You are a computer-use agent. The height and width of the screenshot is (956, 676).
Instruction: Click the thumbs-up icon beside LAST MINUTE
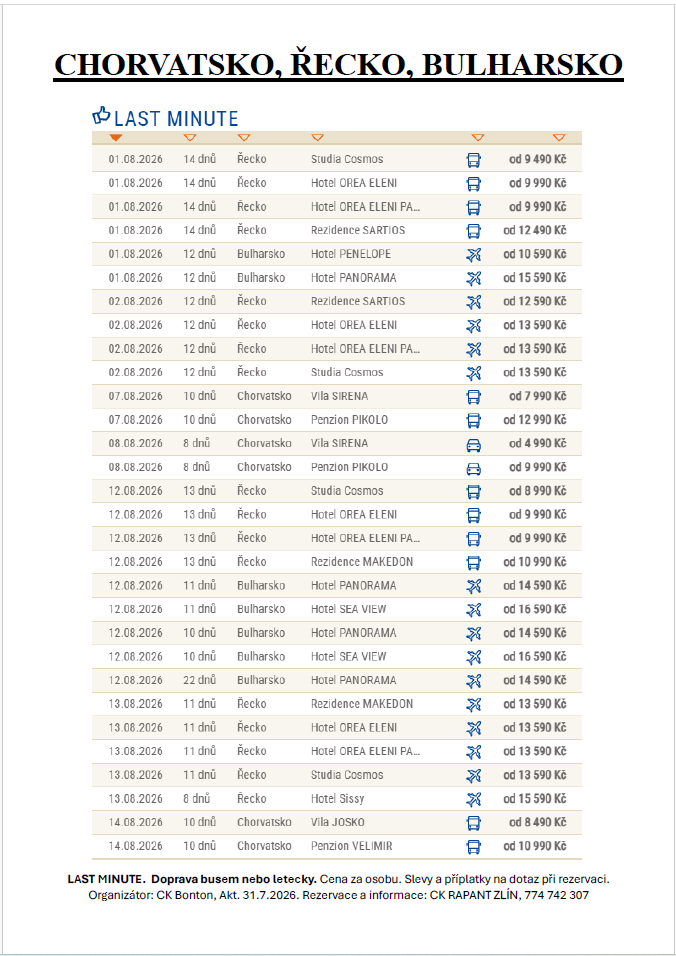point(101,115)
